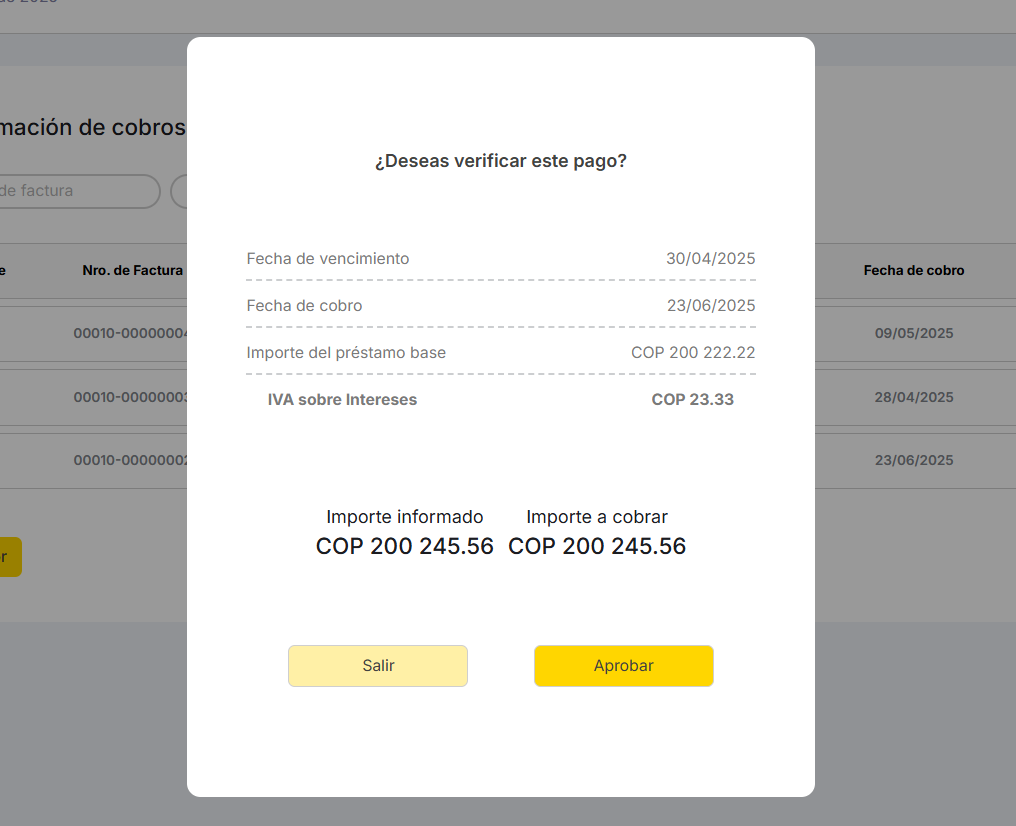Viewport: 1016px width, 826px height.
Task: Click the Importe a cobrar label
Action: 597,517
